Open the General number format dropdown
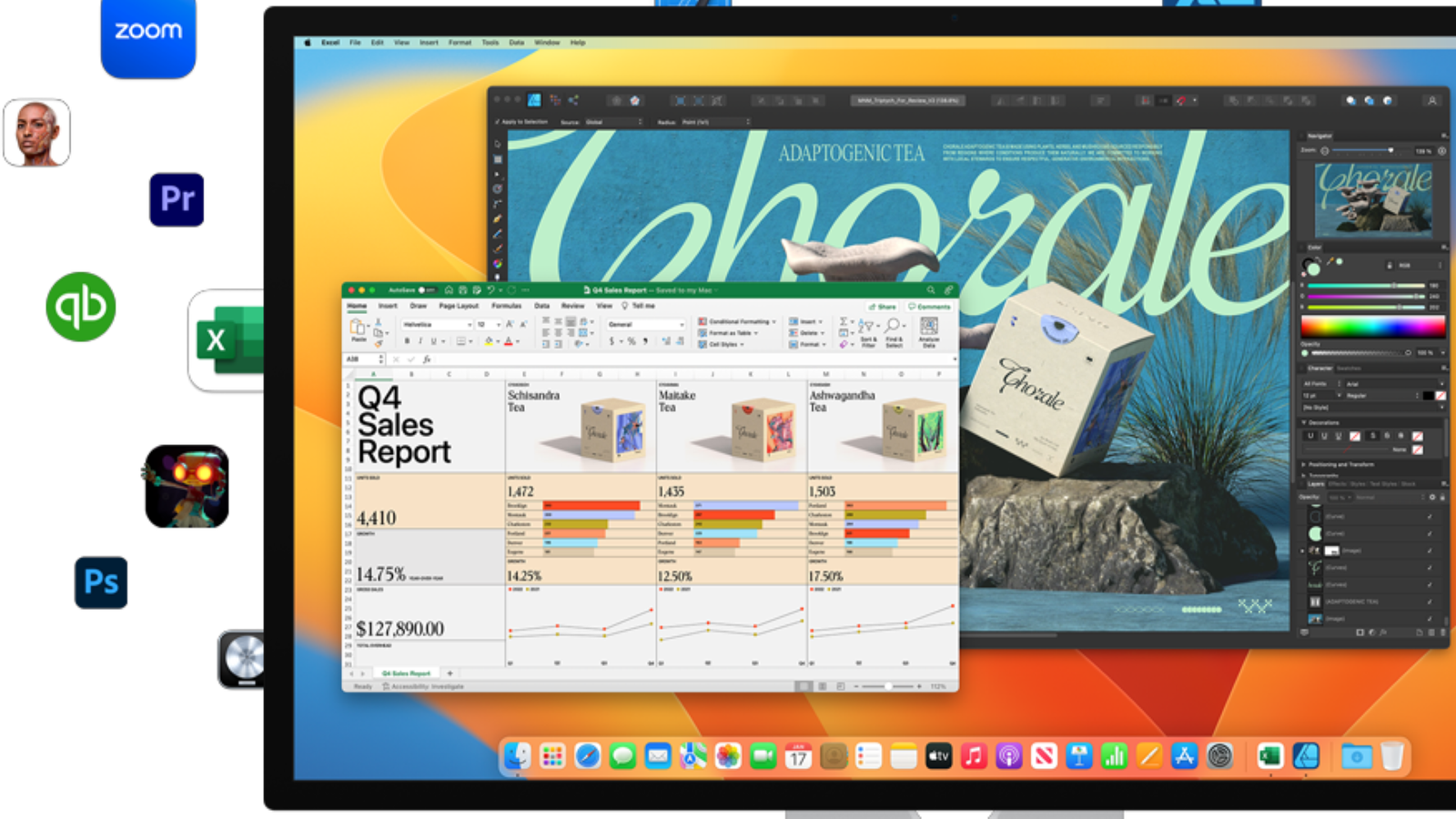Screen dimensions: 1456x819 click(645, 324)
